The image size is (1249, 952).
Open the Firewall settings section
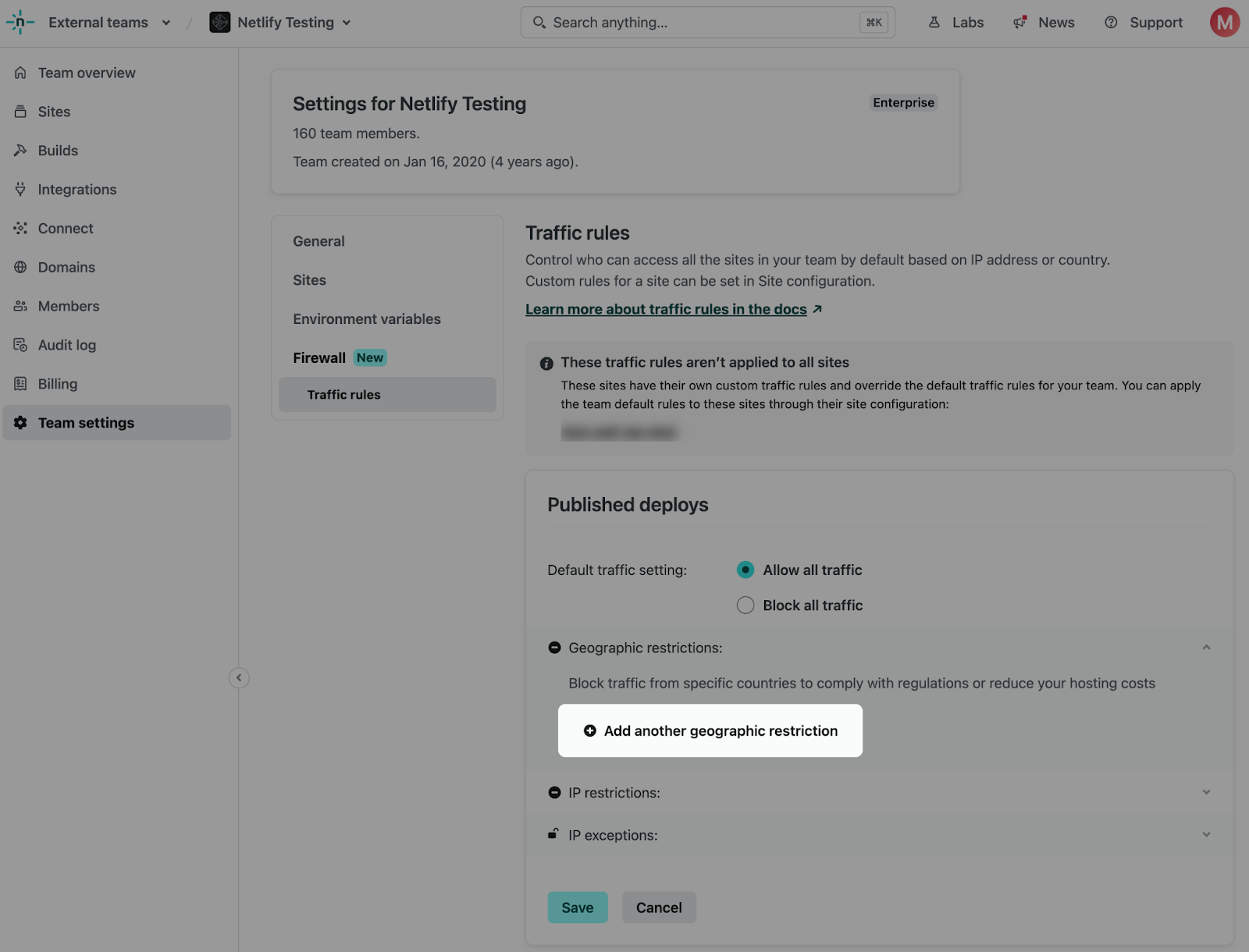coord(319,358)
